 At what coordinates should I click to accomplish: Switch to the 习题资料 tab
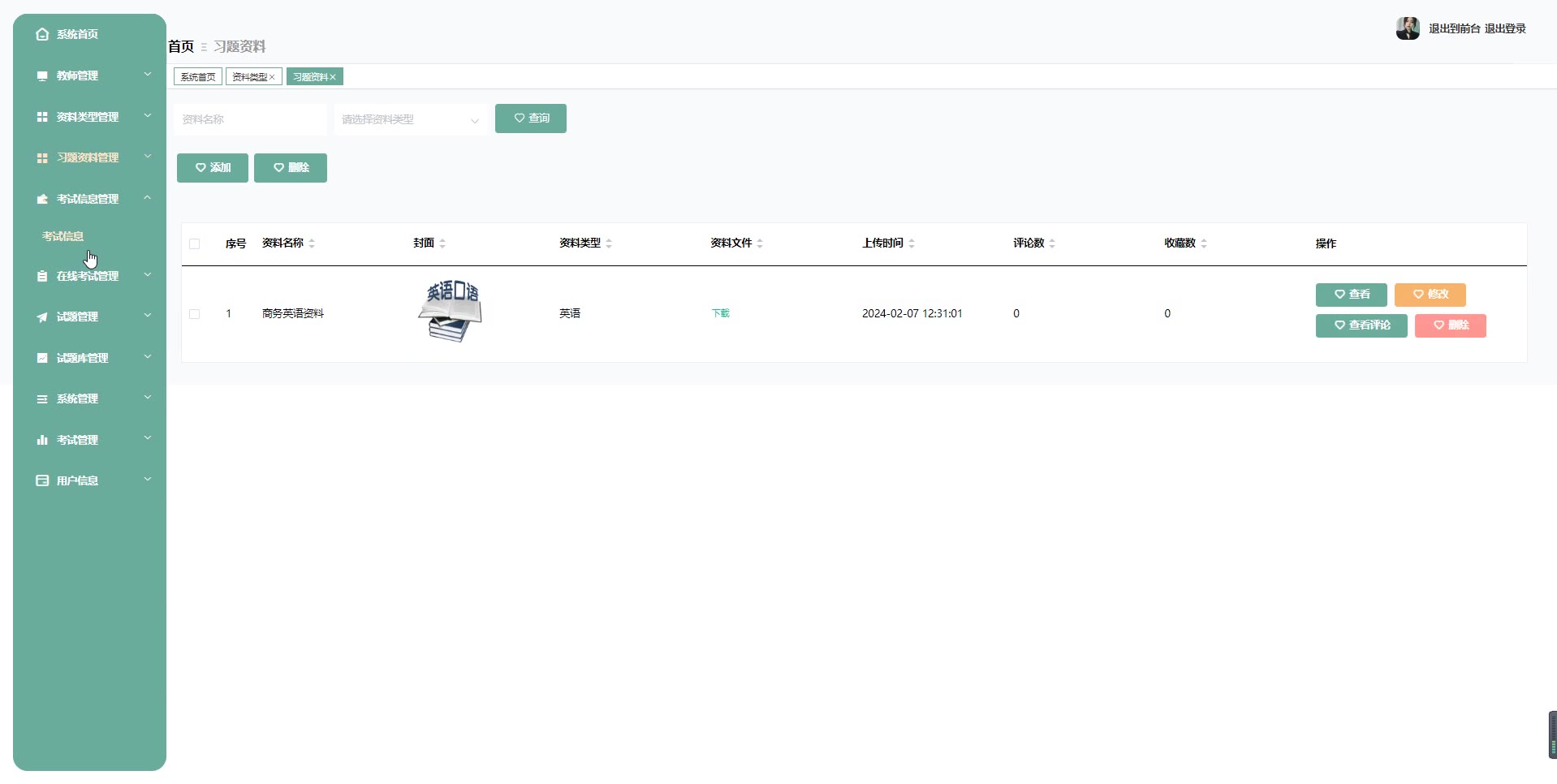[310, 77]
